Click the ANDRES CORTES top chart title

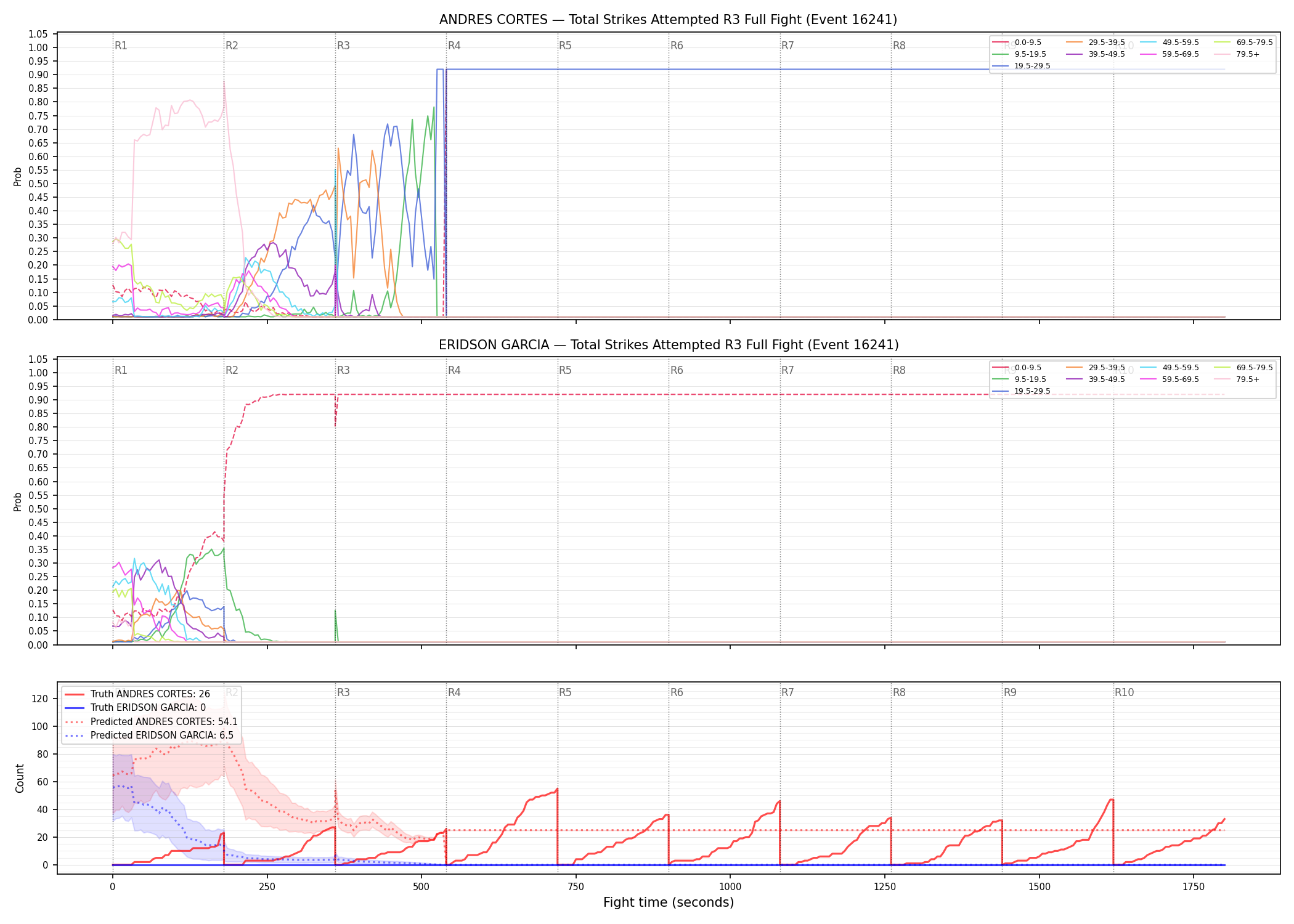click(x=668, y=20)
